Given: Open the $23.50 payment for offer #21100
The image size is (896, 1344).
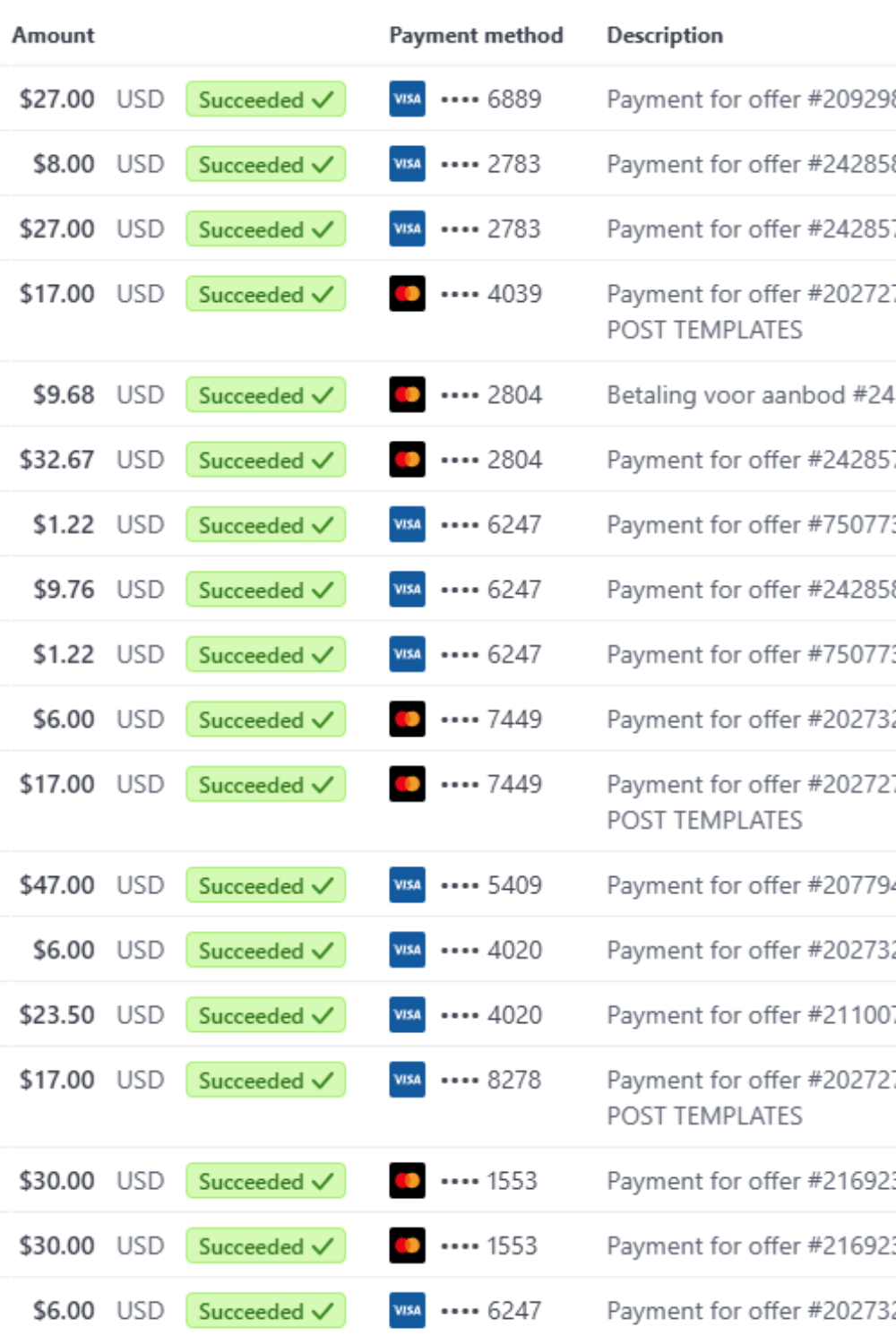Looking at the screenshot, I should 751,1015.
